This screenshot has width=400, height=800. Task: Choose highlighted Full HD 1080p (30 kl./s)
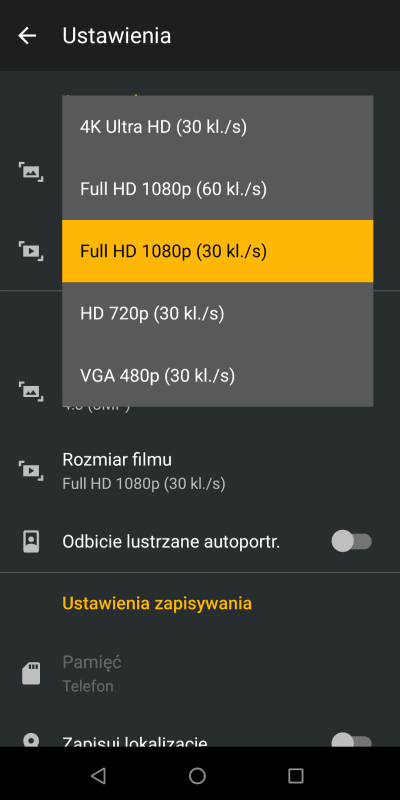(x=217, y=251)
